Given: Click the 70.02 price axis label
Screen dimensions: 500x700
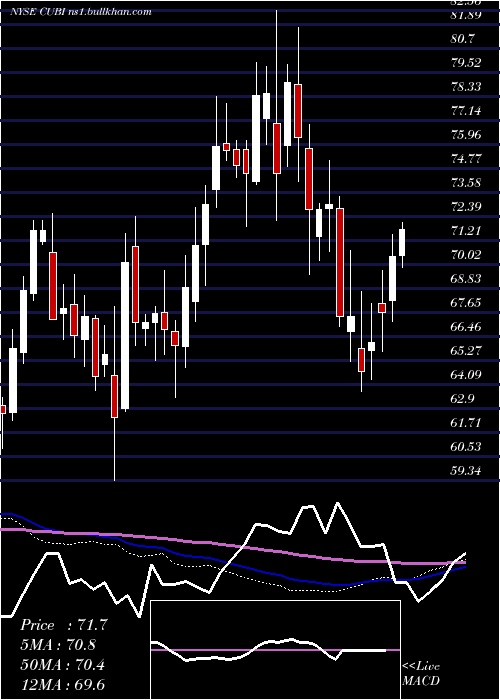Looking at the screenshot, I should pyautogui.click(x=466, y=255).
